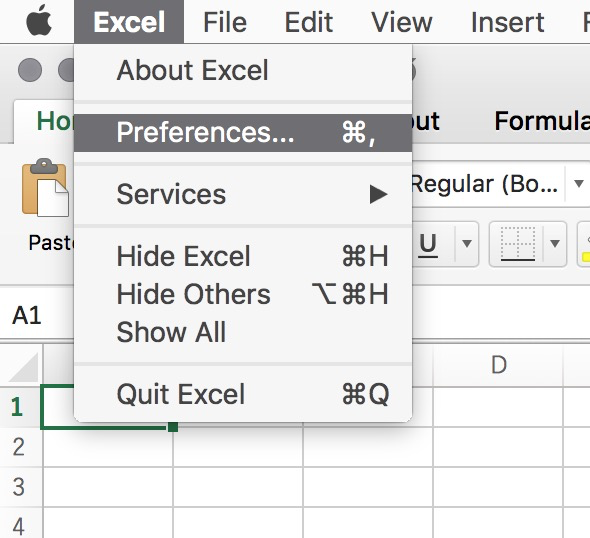This screenshot has width=590, height=538.
Task: Open underline style dropdown arrow
Action: point(467,244)
